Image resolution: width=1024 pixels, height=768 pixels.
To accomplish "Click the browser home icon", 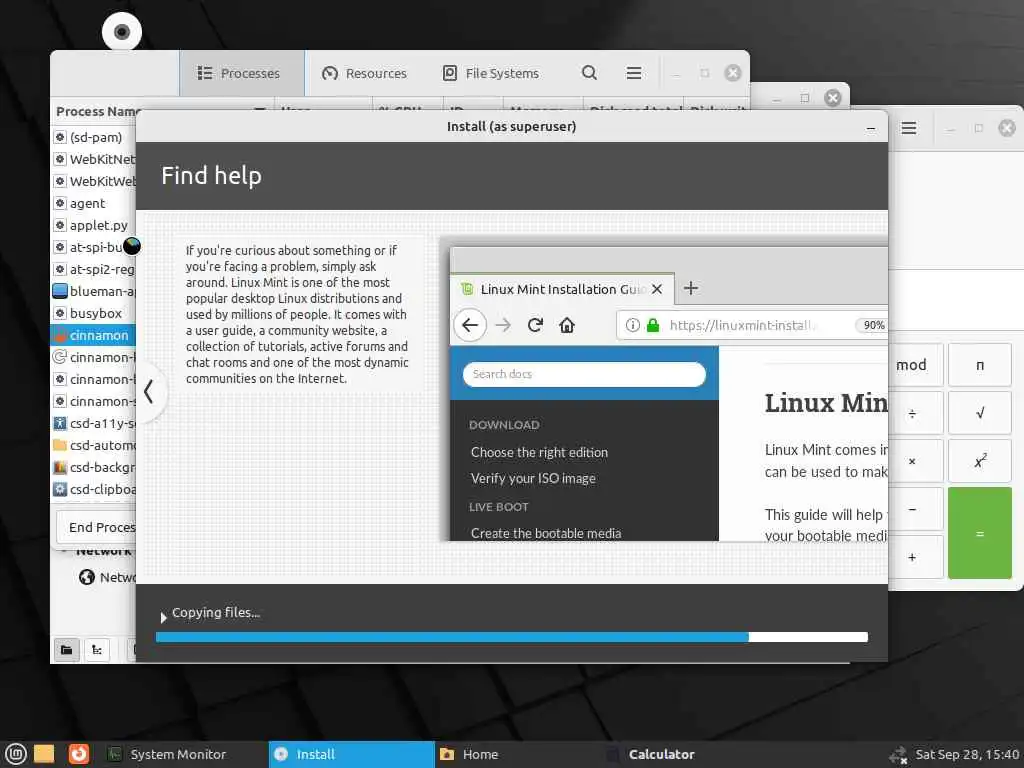I will (567, 325).
